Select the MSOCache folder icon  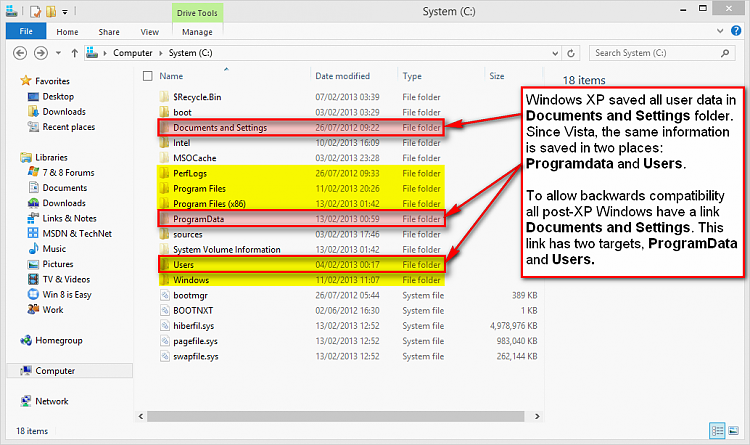pyautogui.click(x=164, y=158)
